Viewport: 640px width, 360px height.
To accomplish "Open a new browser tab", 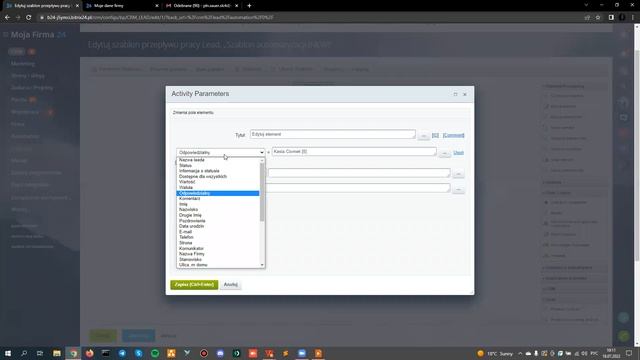I will [x=249, y=6].
